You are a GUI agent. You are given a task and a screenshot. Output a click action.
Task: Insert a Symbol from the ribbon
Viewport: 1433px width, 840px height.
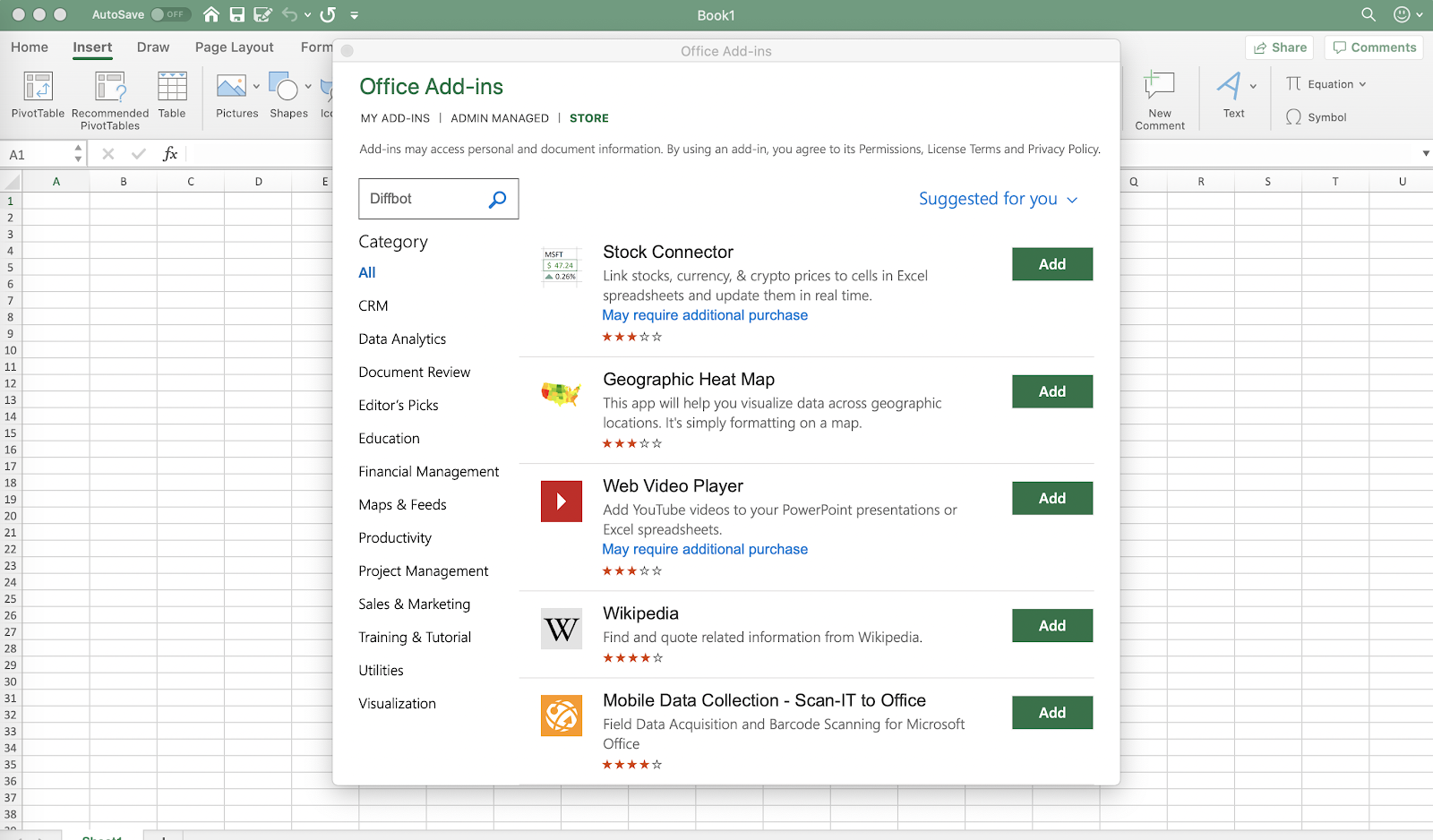click(1316, 117)
